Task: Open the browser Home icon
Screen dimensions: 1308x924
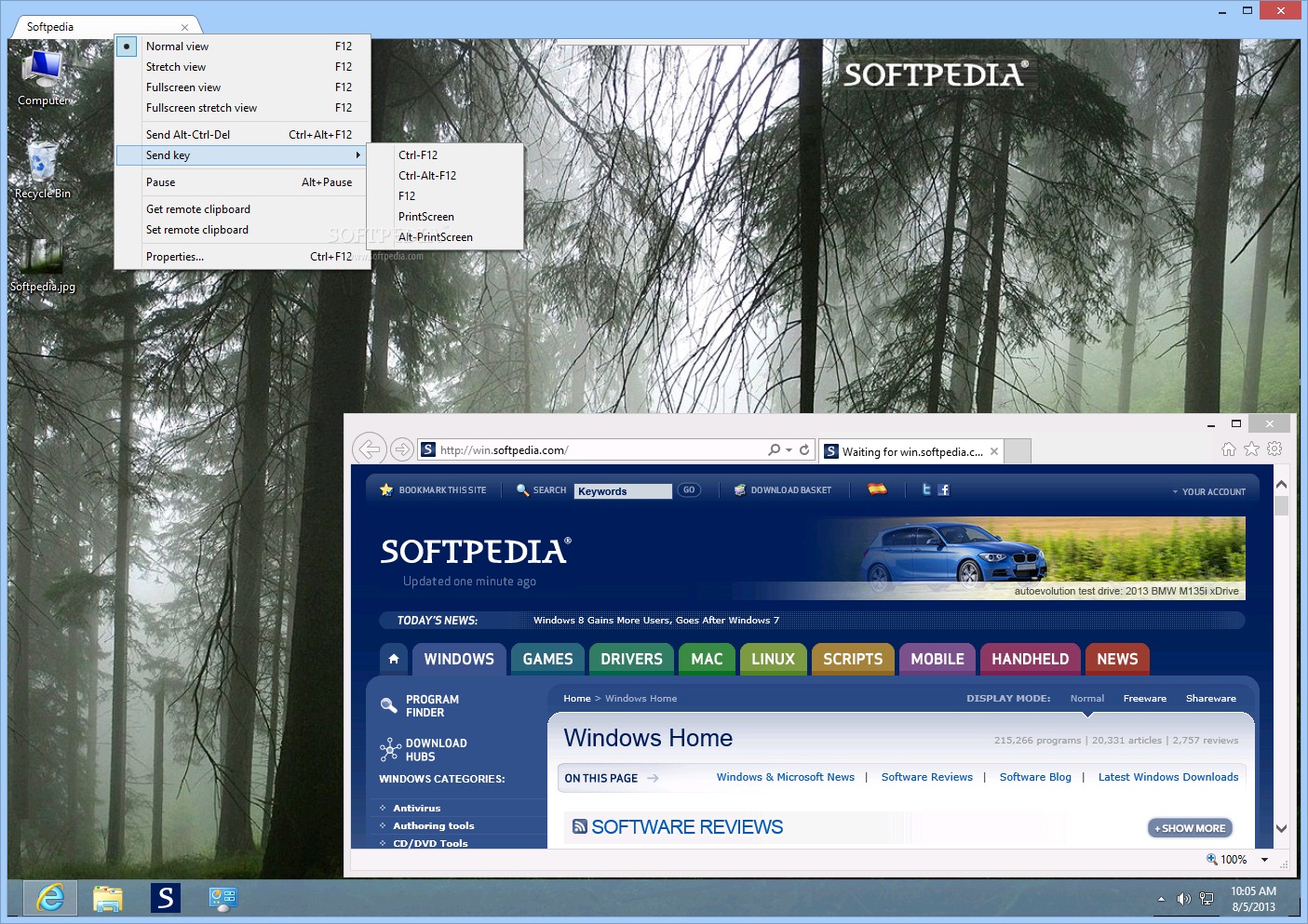Action: [1229, 449]
